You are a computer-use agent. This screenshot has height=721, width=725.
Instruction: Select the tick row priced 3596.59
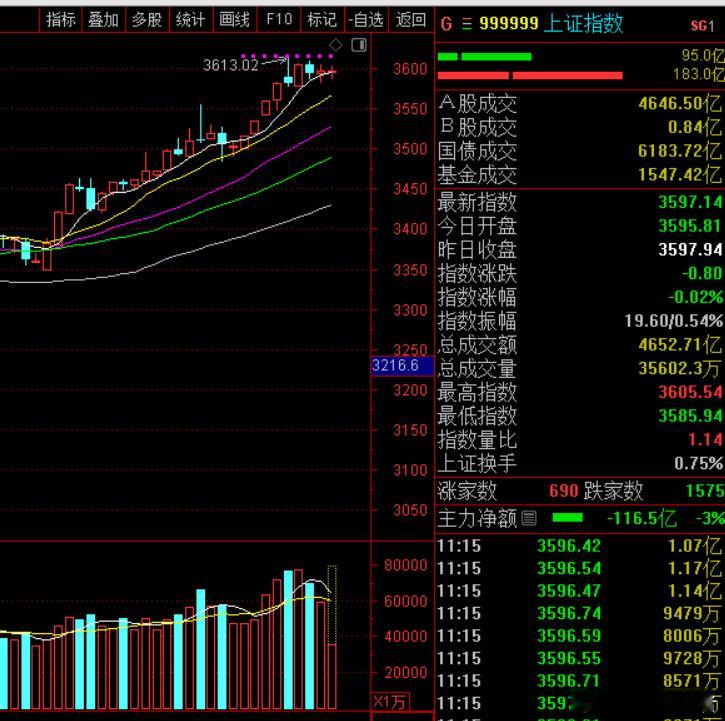coord(580,636)
